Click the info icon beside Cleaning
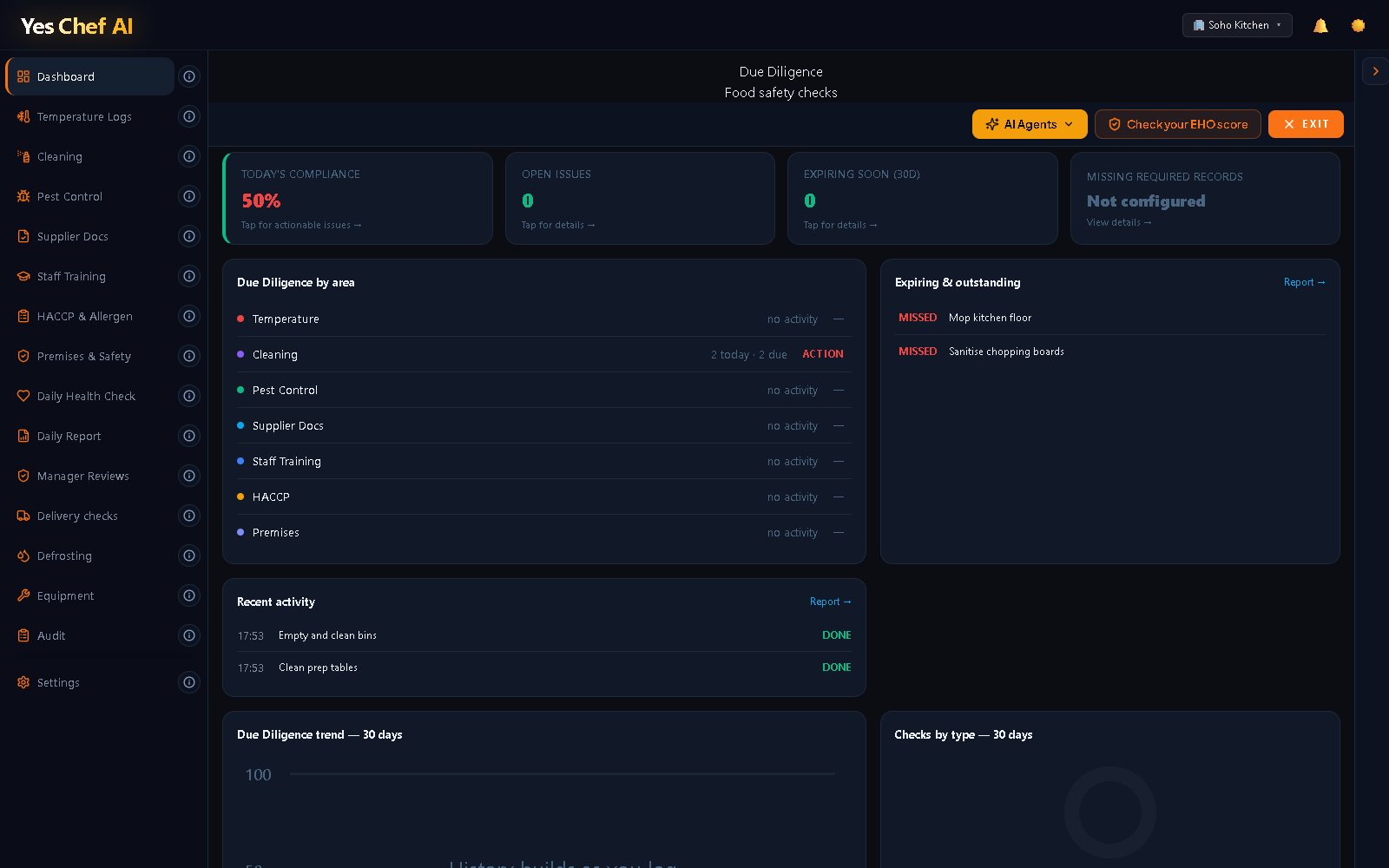This screenshot has height=868, width=1389. [189, 156]
